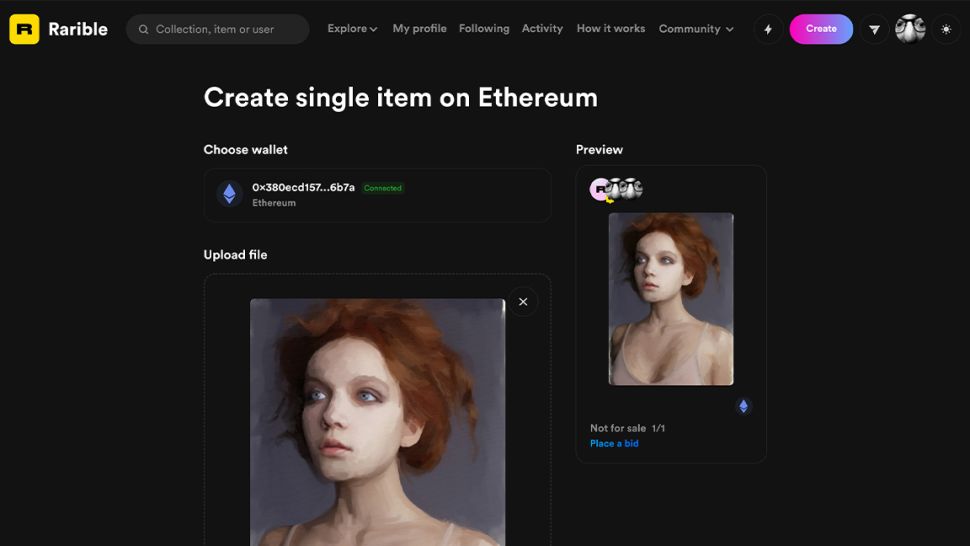Toggle light theme with sun icon
The height and width of the screenshot is (546, 970).
[x=946, y=29]
